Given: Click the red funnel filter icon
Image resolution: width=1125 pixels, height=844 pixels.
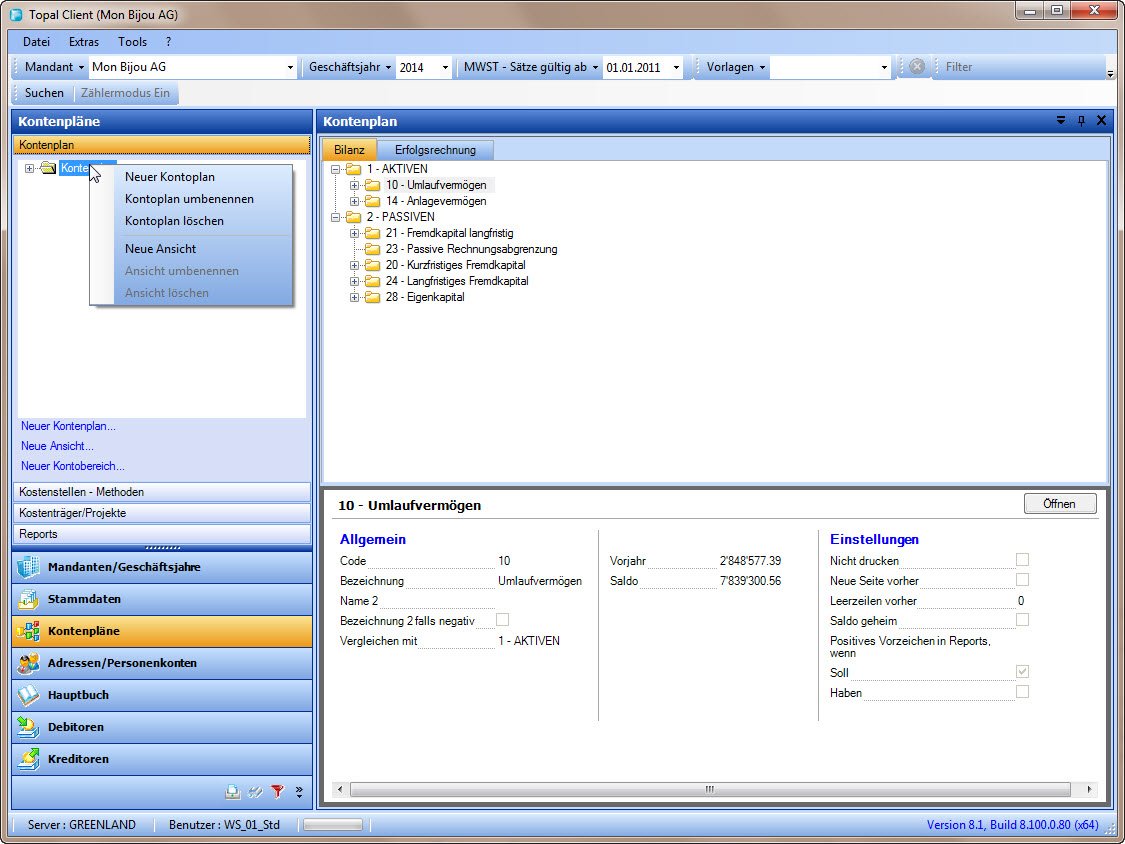Looking at the screenshot, I should pyautogui.click(x=278, y=792).
